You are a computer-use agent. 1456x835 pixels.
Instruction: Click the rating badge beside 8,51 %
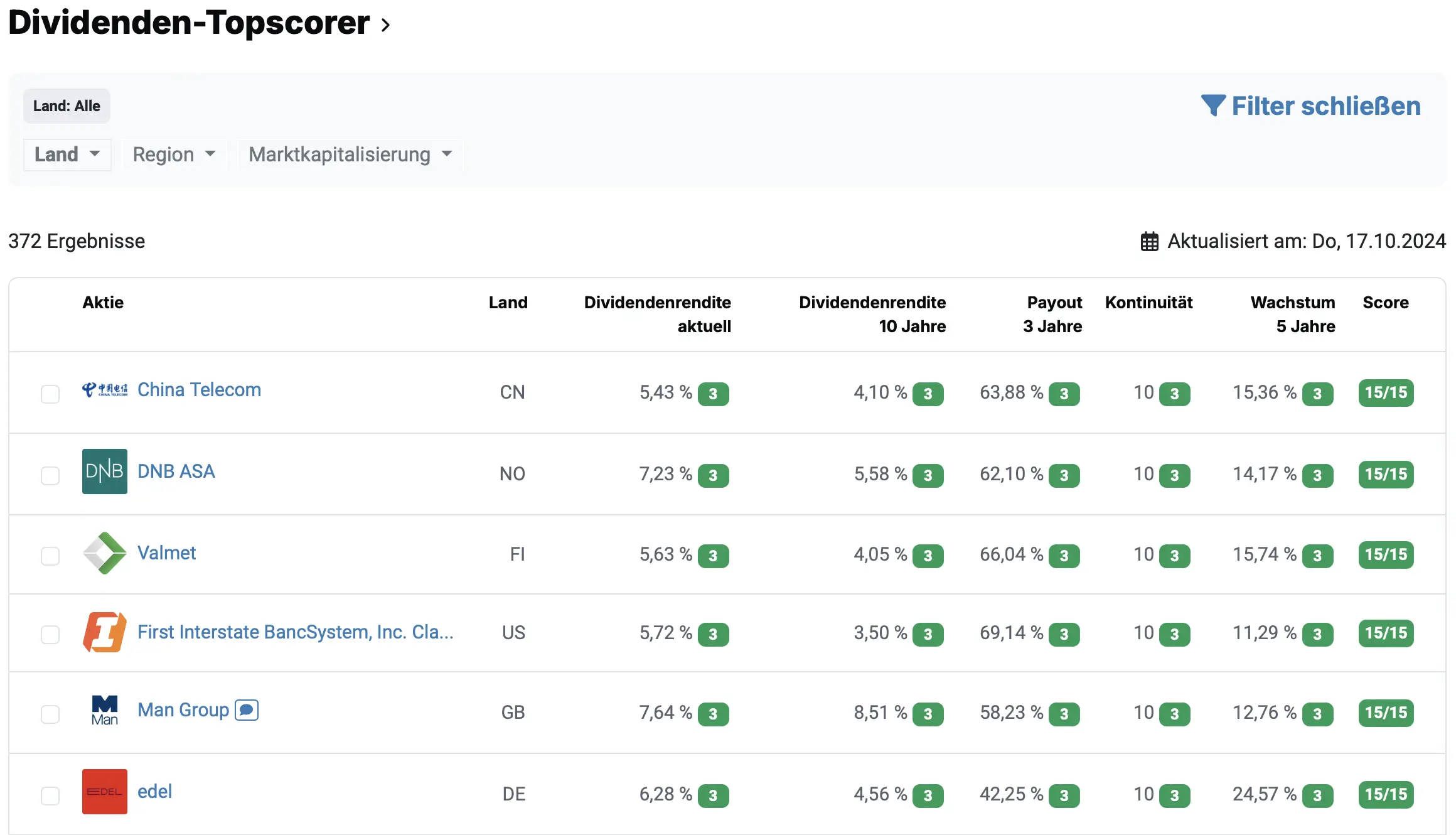coord(928,714)
